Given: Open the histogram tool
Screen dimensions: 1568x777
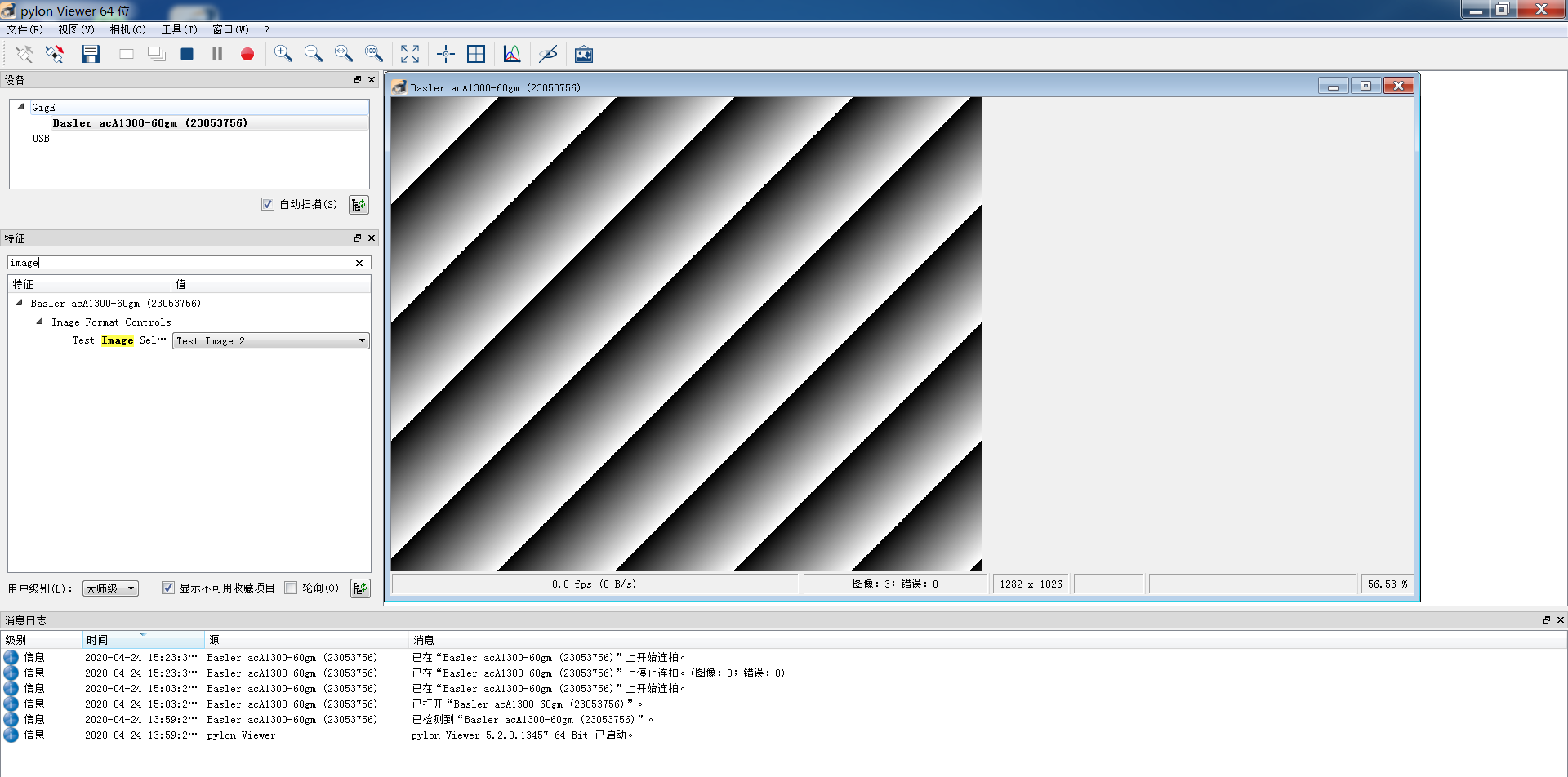Looking at the screenshot, I should pyautogui.click(x=511, y=54).
